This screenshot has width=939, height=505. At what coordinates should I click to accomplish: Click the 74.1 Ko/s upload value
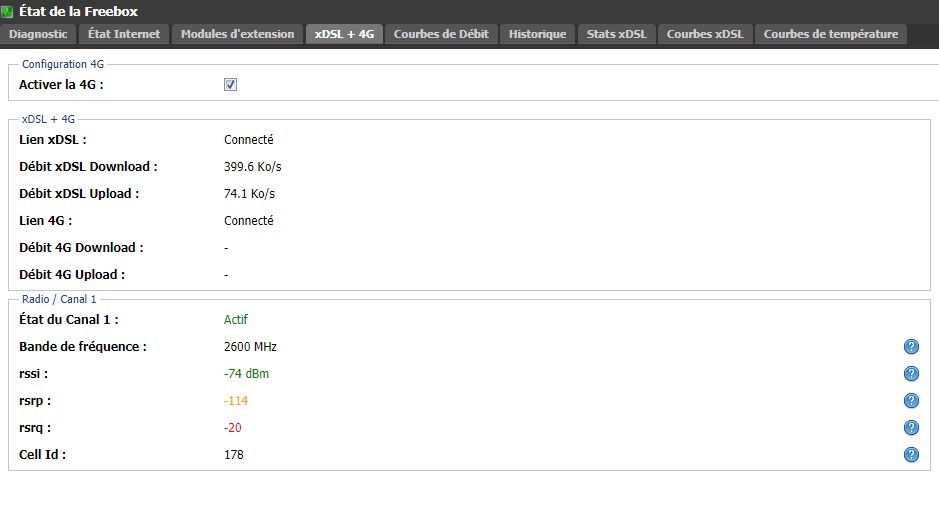click(x=249, y=193)
